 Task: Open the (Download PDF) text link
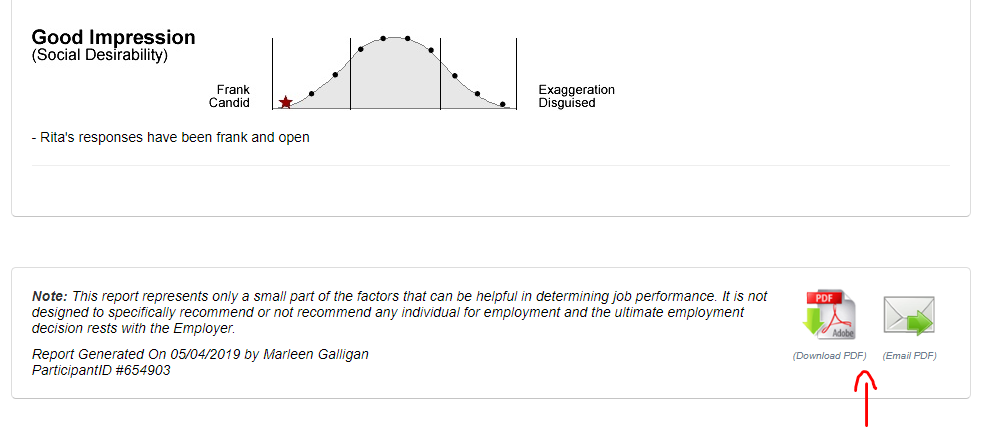coord(829,356)
